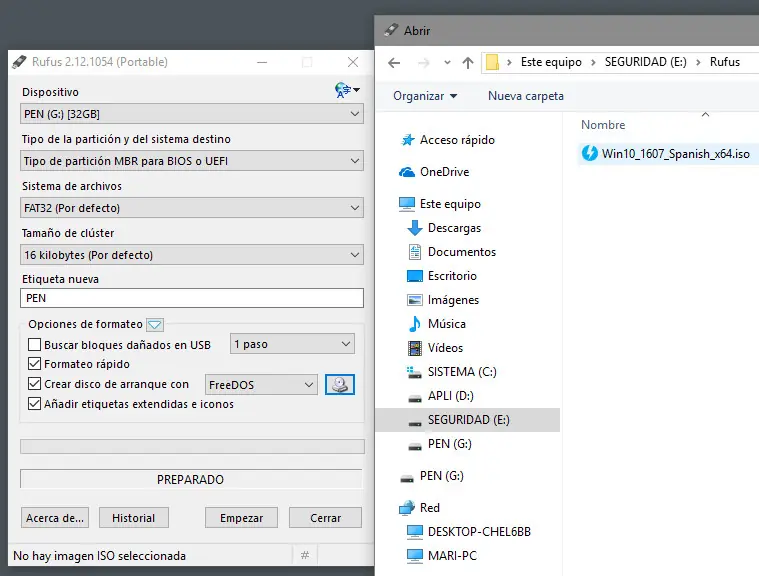This screenshot has height=576, width=759.
Task: Open the FreeDOS boot type dropdown
Action: click(261, 385)
